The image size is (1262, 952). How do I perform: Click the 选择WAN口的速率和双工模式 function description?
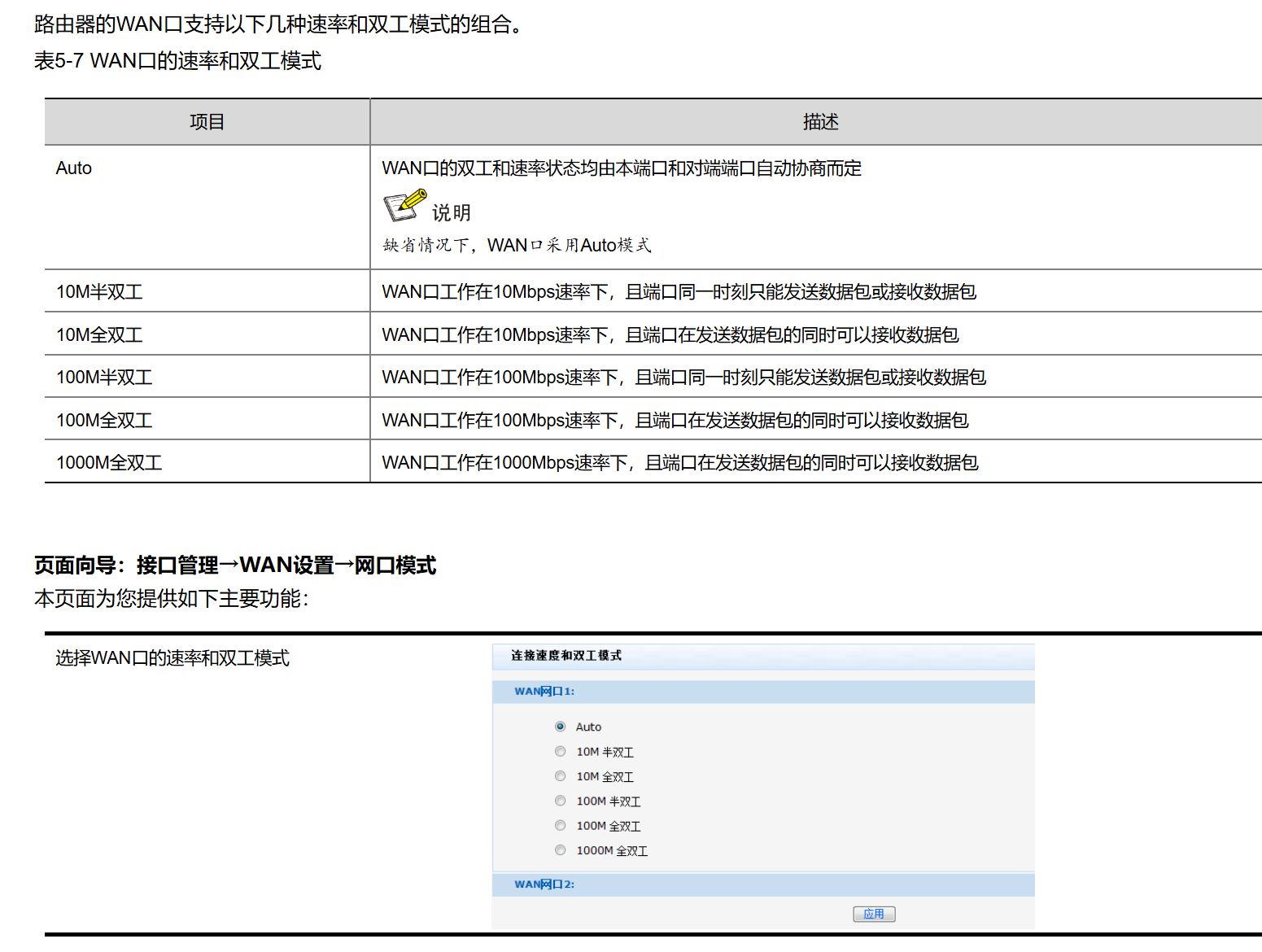pyautogui.click(x=172, y=658)
